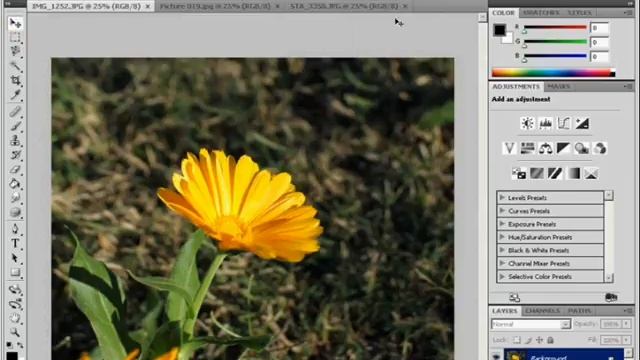Add a Curves adjustment layer
The image size is (640, 360).
563,123
